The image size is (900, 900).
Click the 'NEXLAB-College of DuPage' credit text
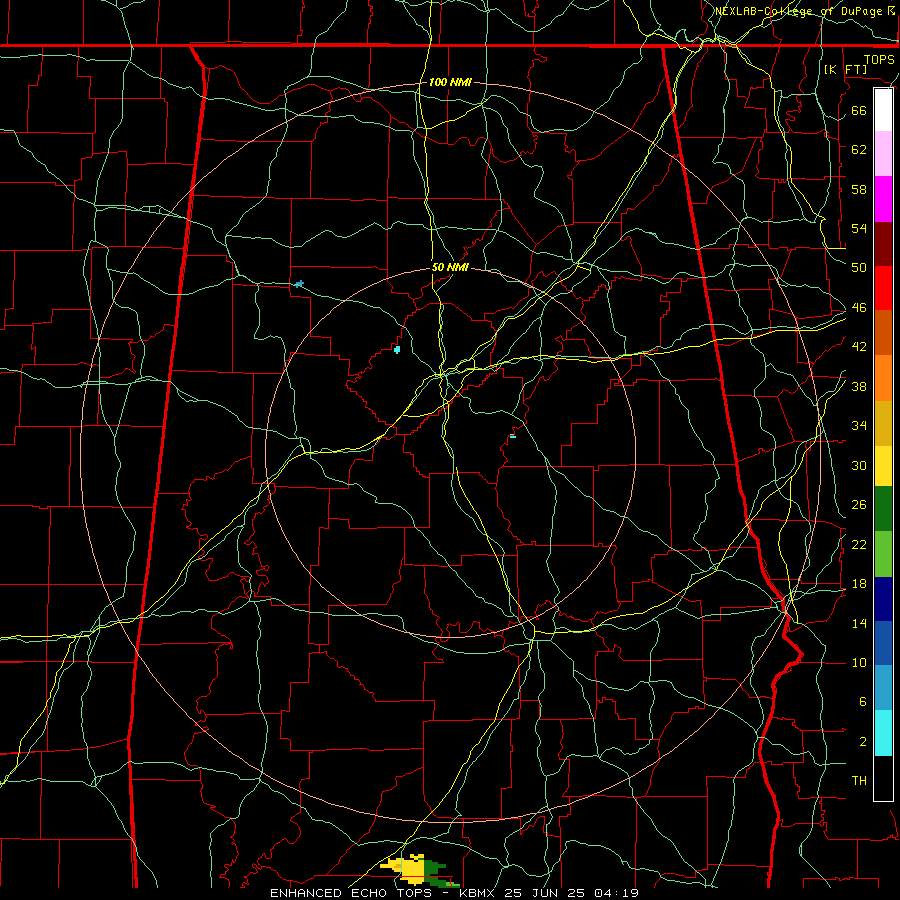pos(799,11)
